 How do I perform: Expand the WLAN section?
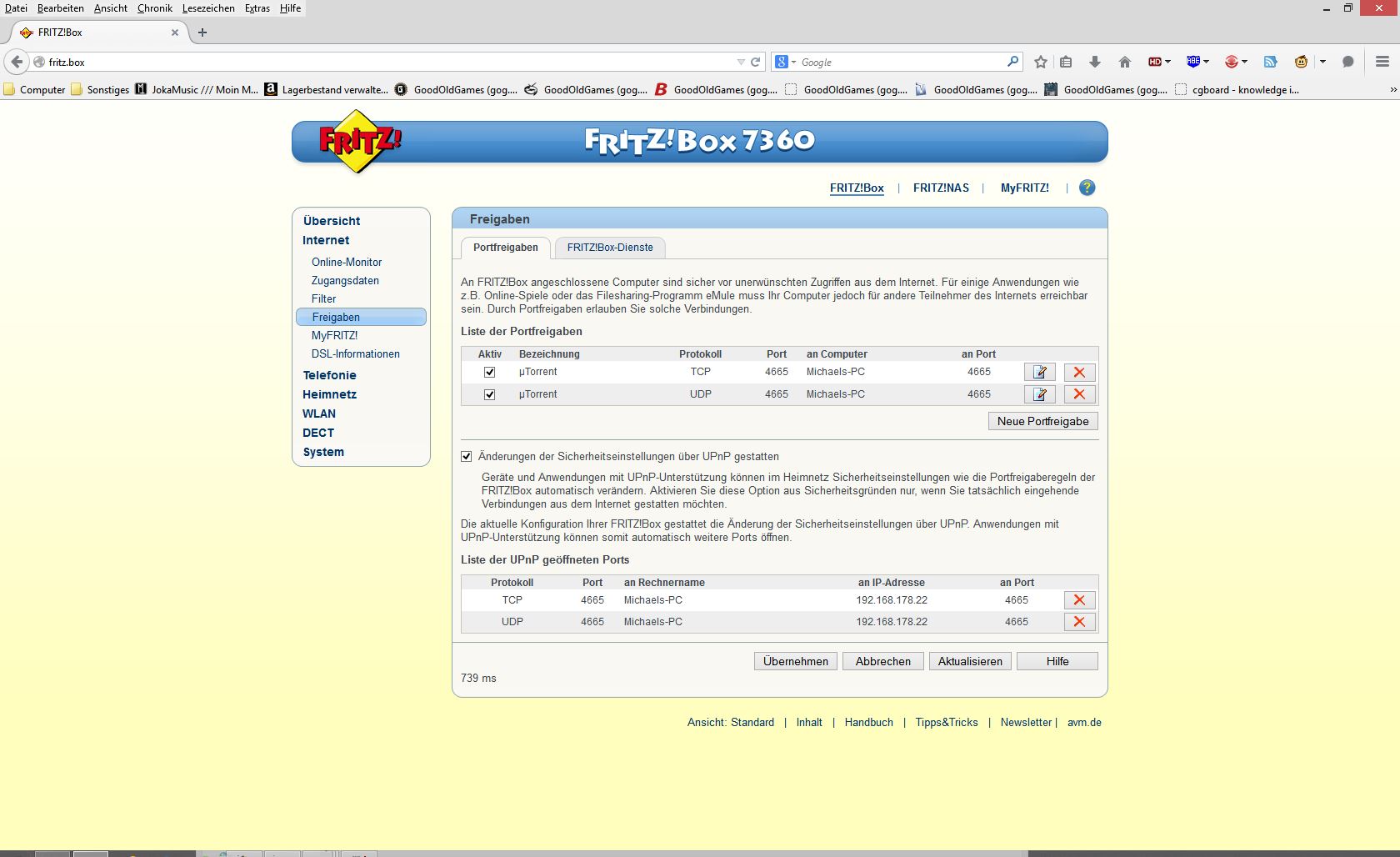coord(319,413)
